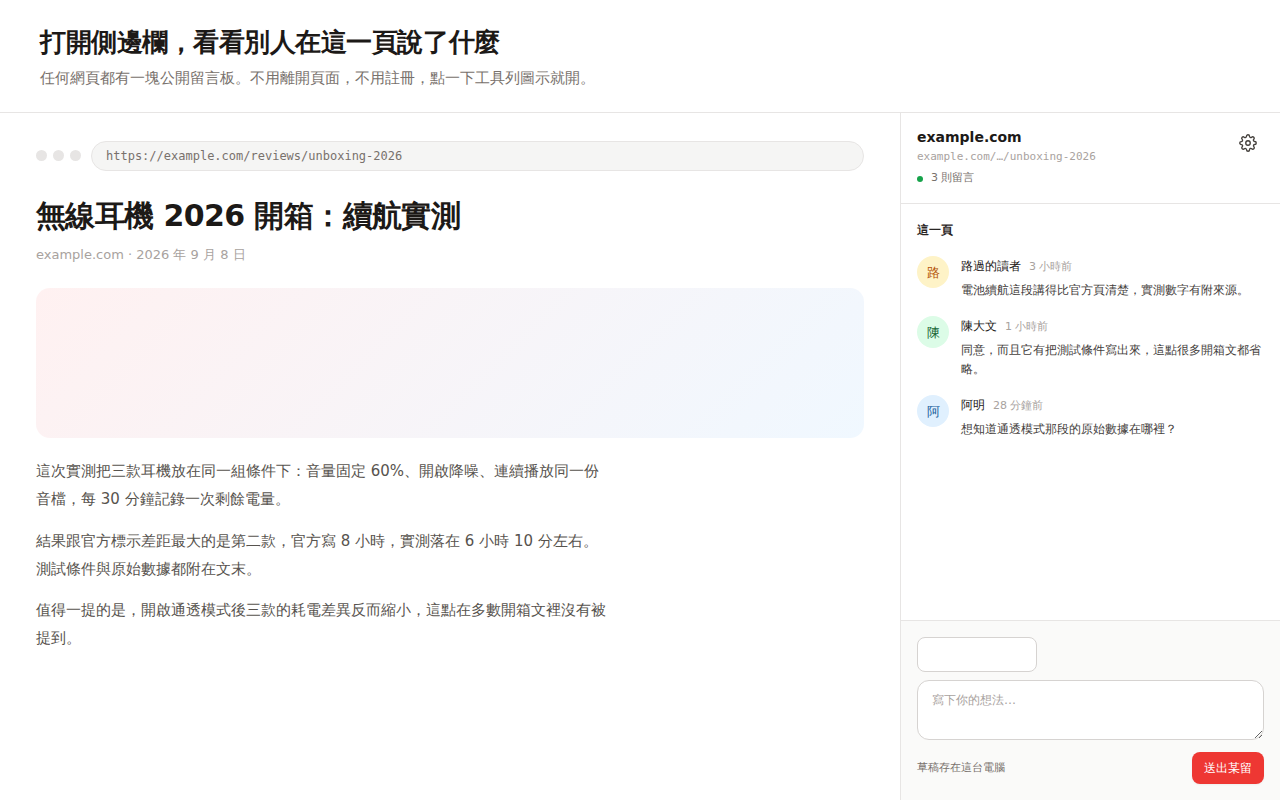Click the green online status dot
The width and height of the screenshot is (1280, 800).
click(x=920, y=178)
